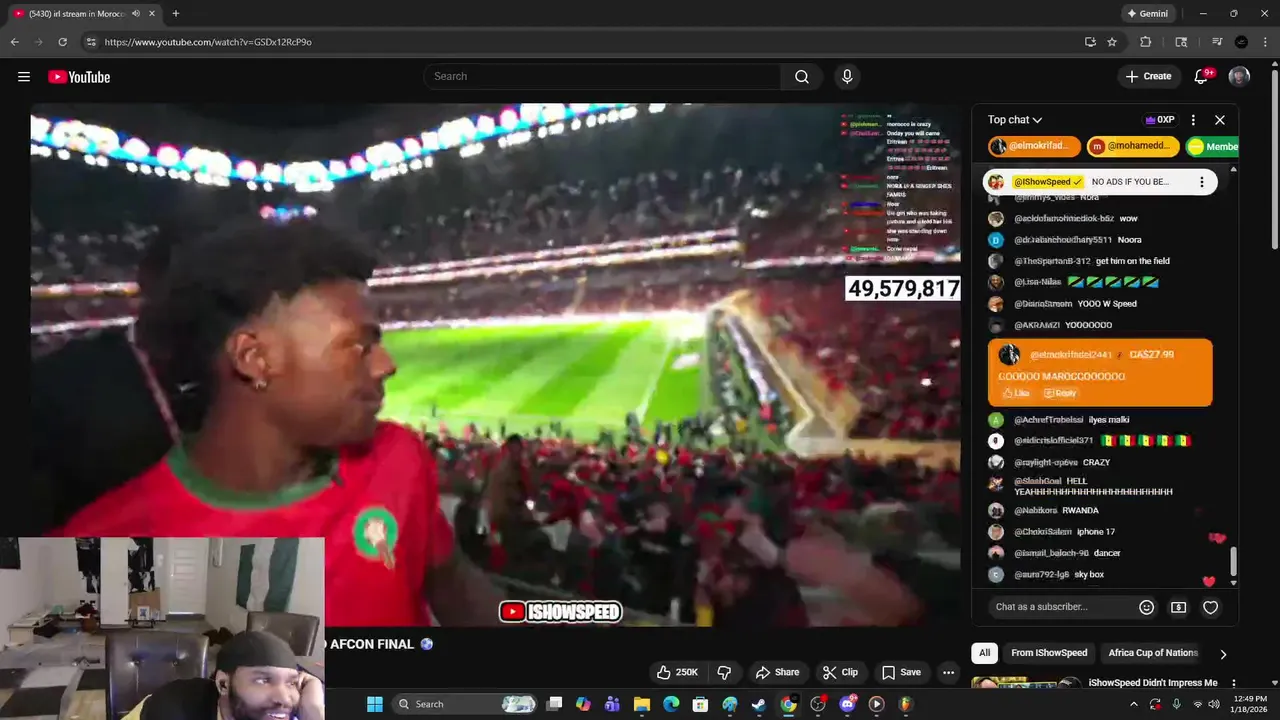The width and height of the screenshot is (1280, 720).
Task: Show hidden system tray icons chevron
Action: click(1134, 704)
